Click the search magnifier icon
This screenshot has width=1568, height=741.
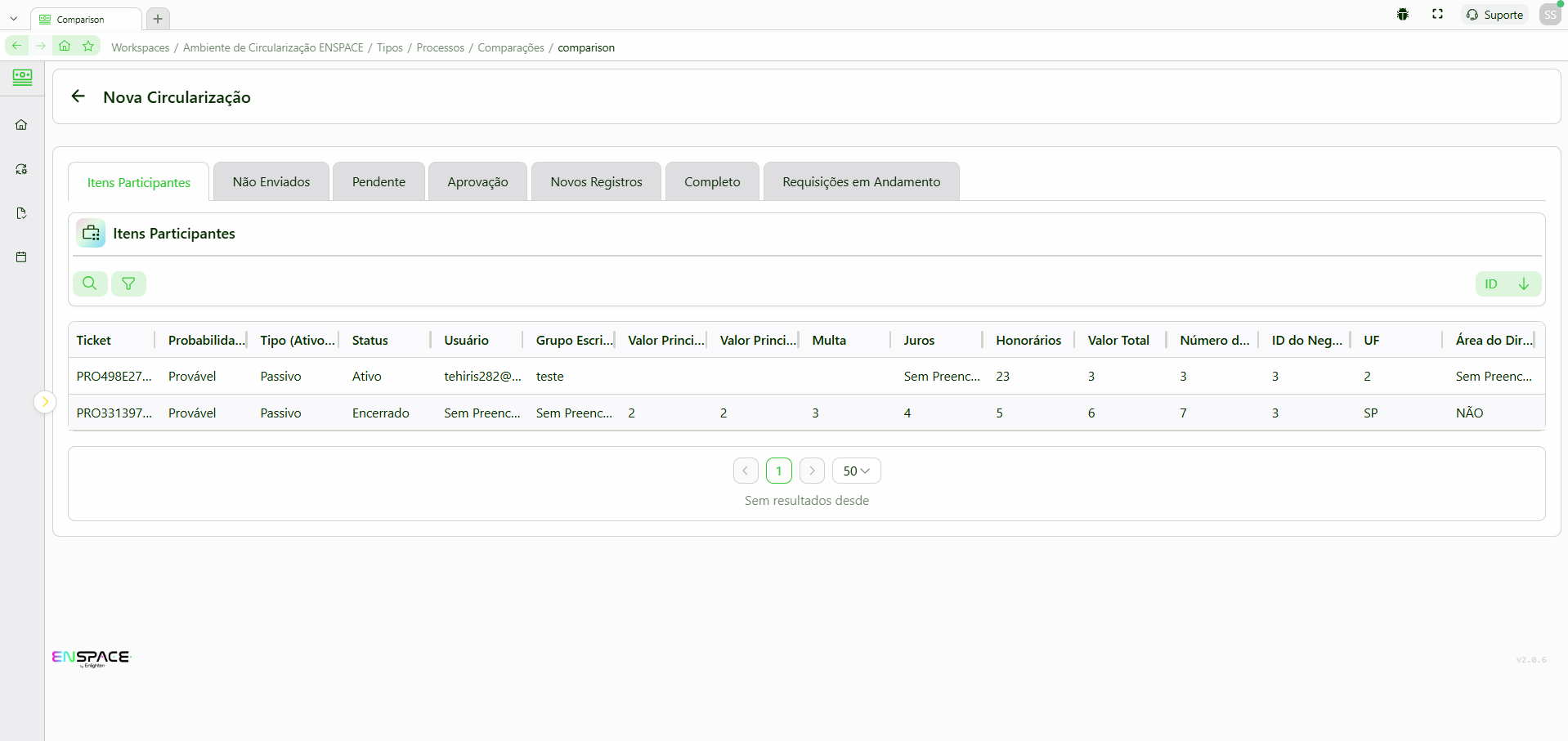pos(90,283)
